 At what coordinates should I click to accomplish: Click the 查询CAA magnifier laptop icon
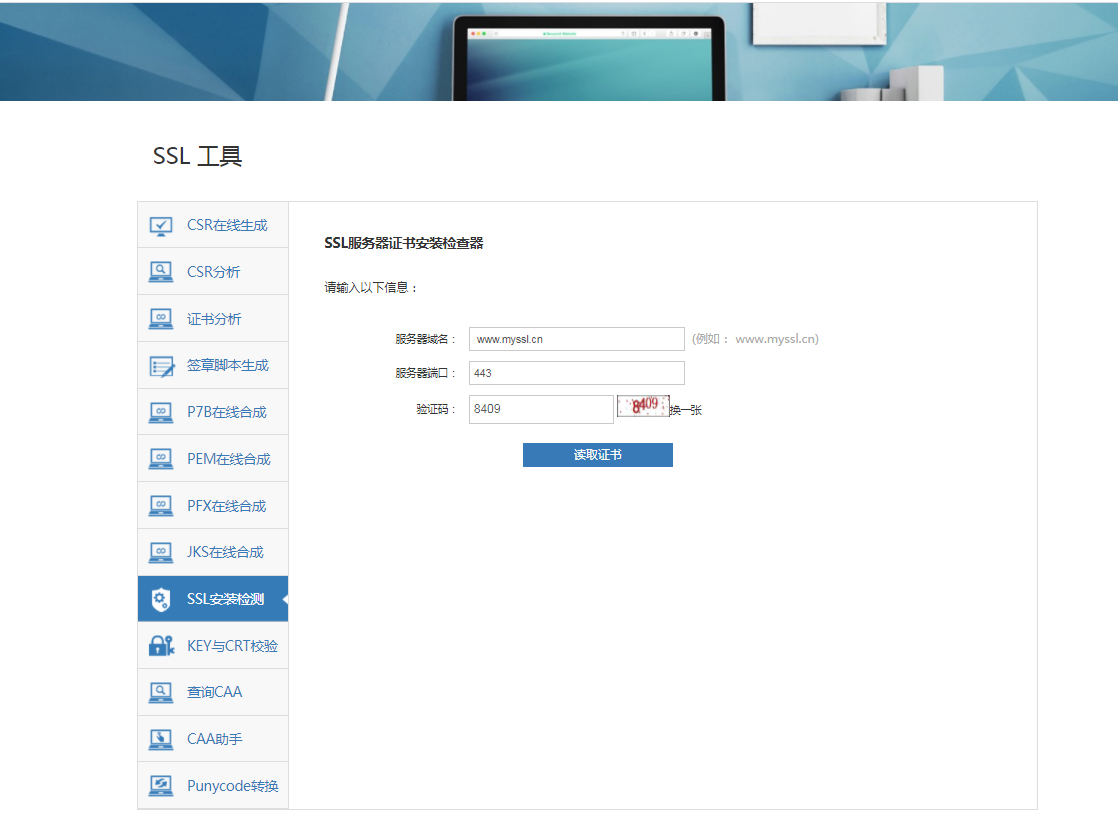click(x=161, y=693)
